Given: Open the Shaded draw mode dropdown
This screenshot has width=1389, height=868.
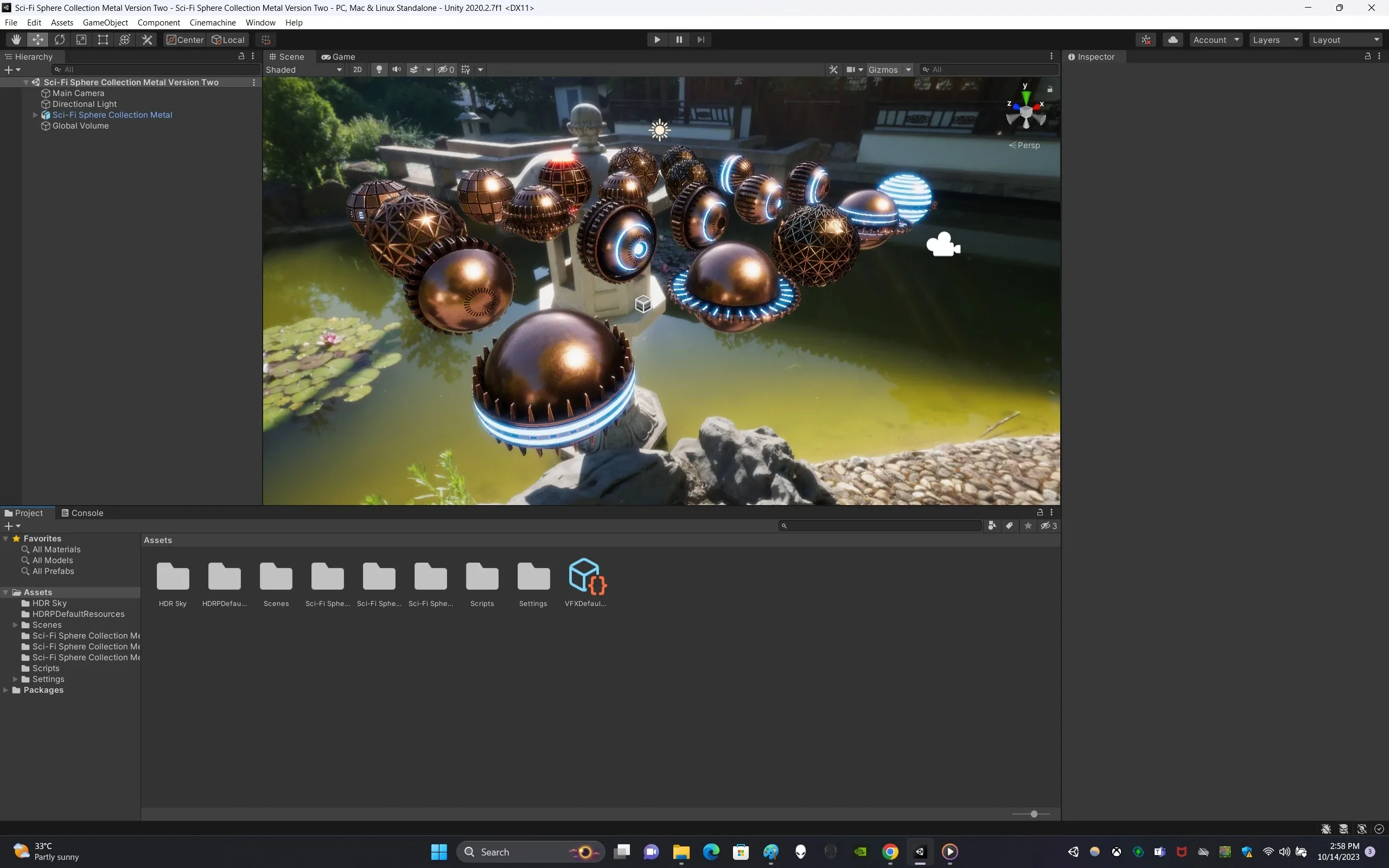Looking at the screenshot, I should point(304,69).
